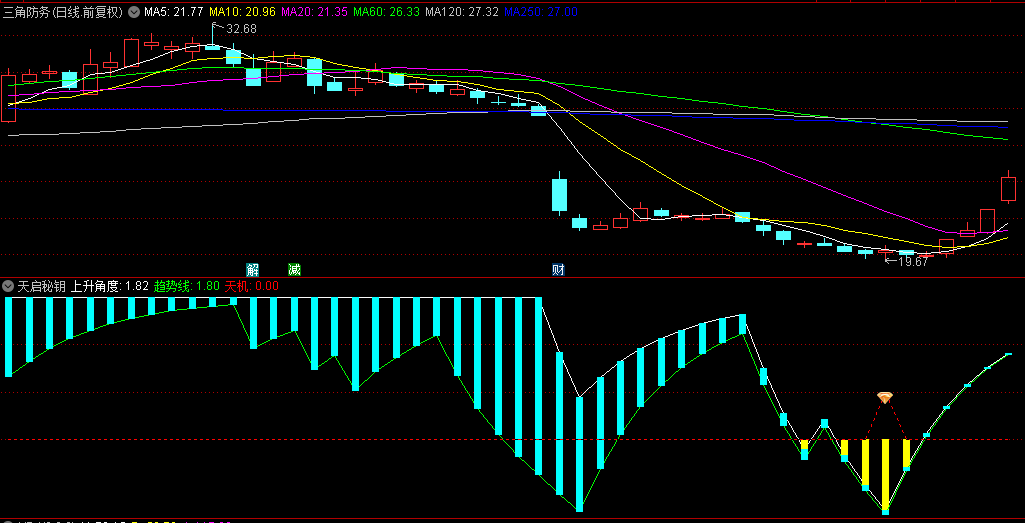Click the MA120: 27.32 label
1025x523 pixels.
pos(462,12)
